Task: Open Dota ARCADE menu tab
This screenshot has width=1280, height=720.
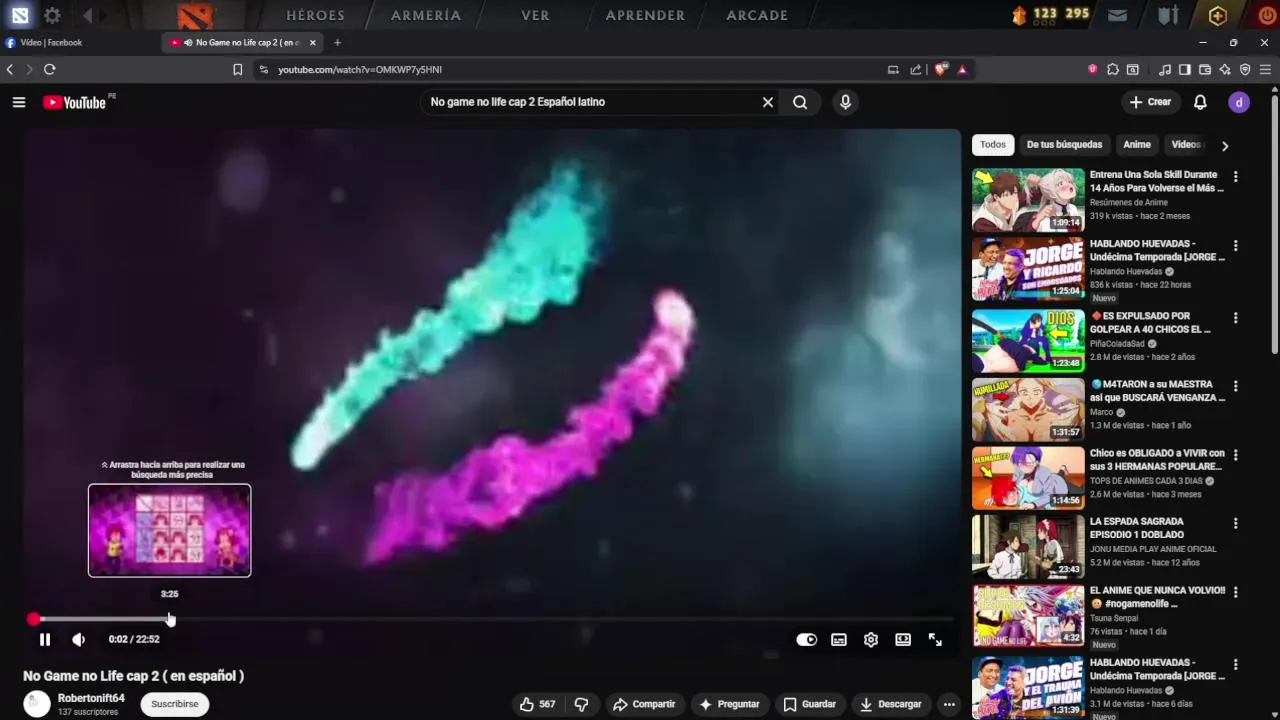Action: [x=757, y=15]
